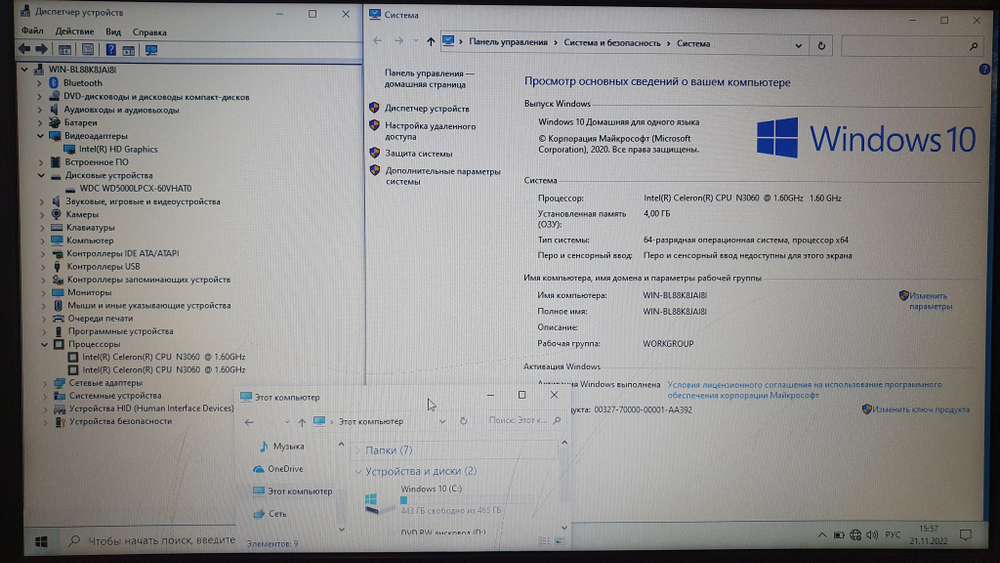Click the Клавиатуры category icon
This screenshot has height=563, width=1000.
coord(57,228)
